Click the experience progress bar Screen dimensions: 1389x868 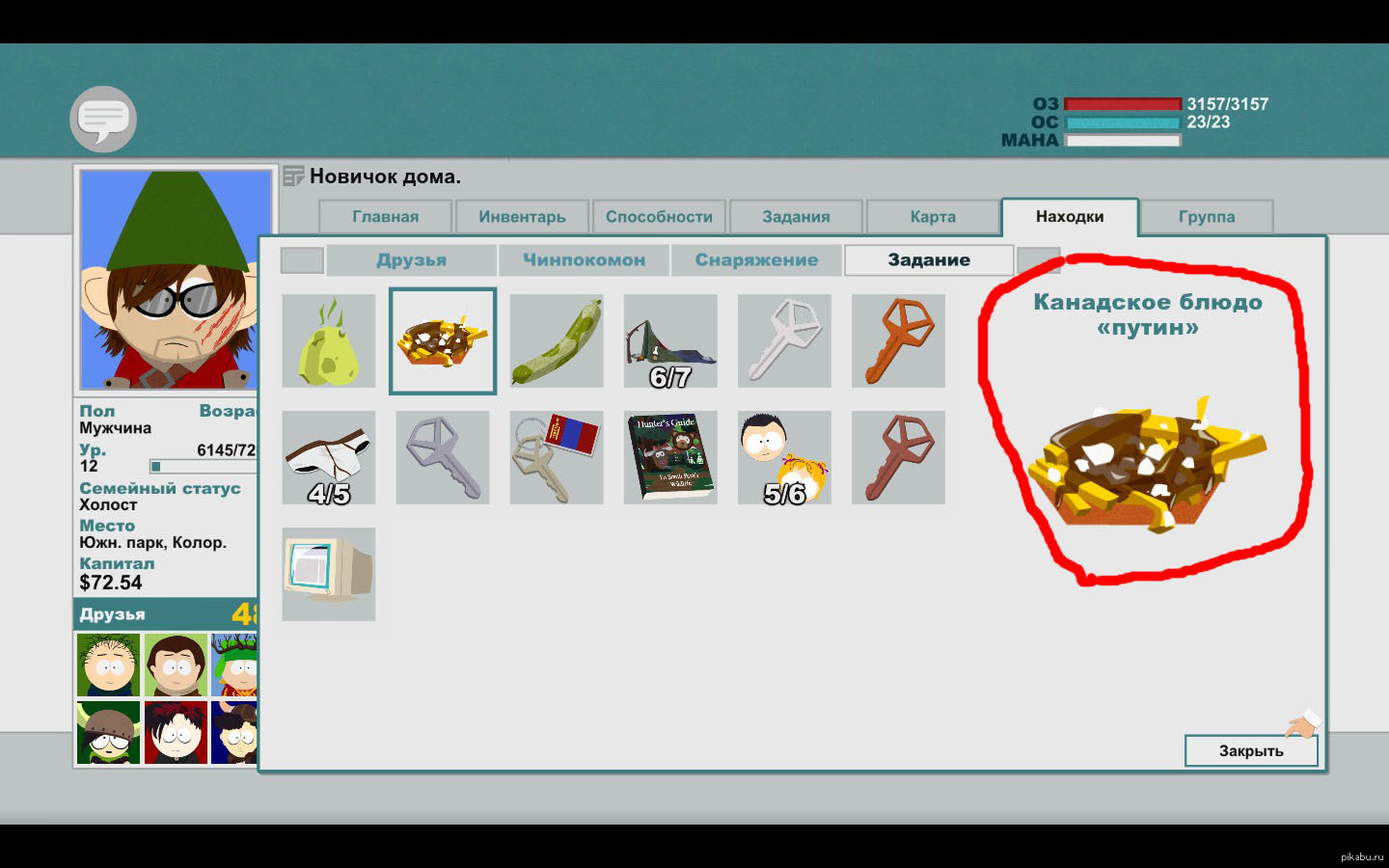[x=204, y=467]
